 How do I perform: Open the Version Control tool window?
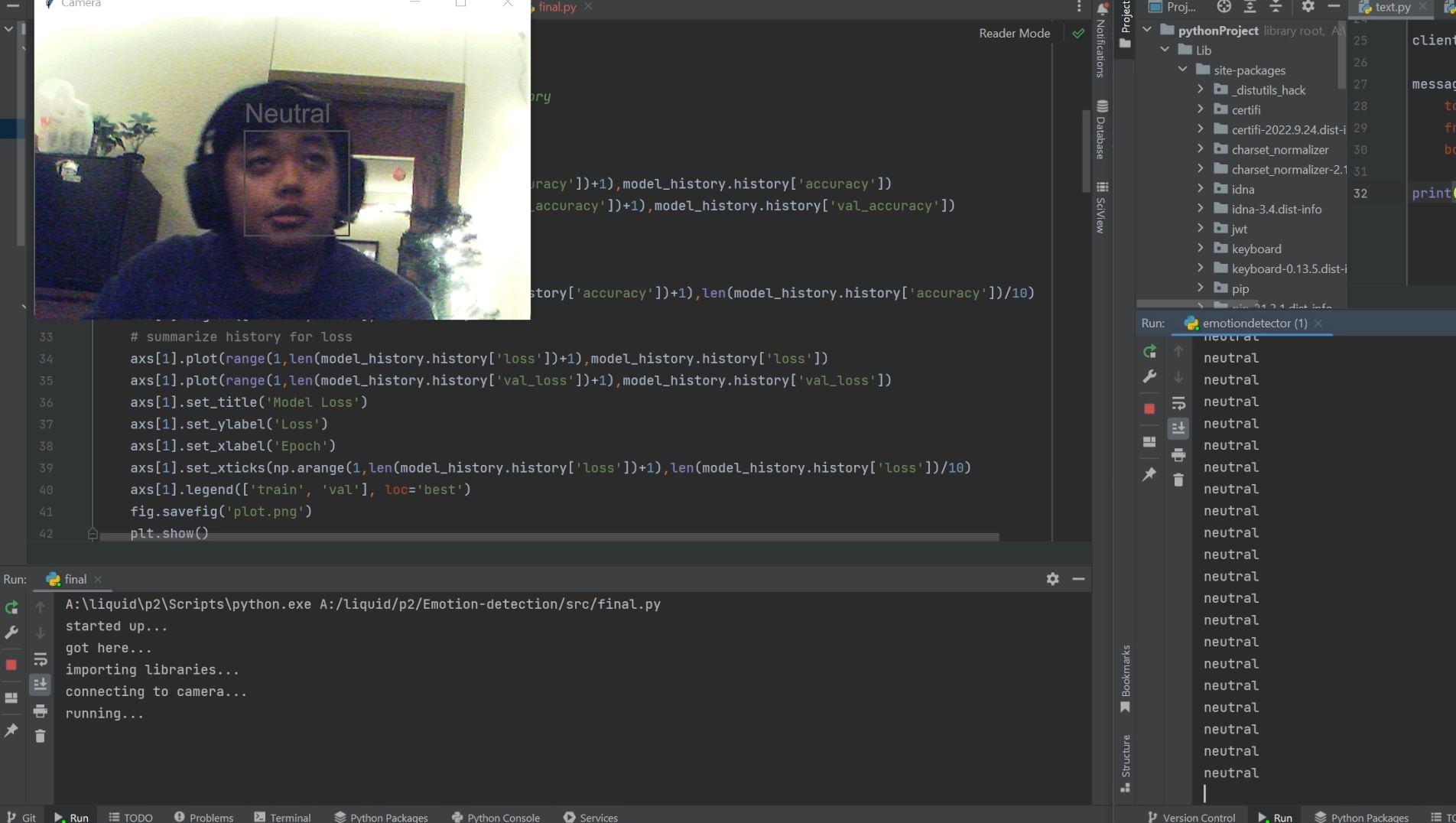(x=1191, y=817)
